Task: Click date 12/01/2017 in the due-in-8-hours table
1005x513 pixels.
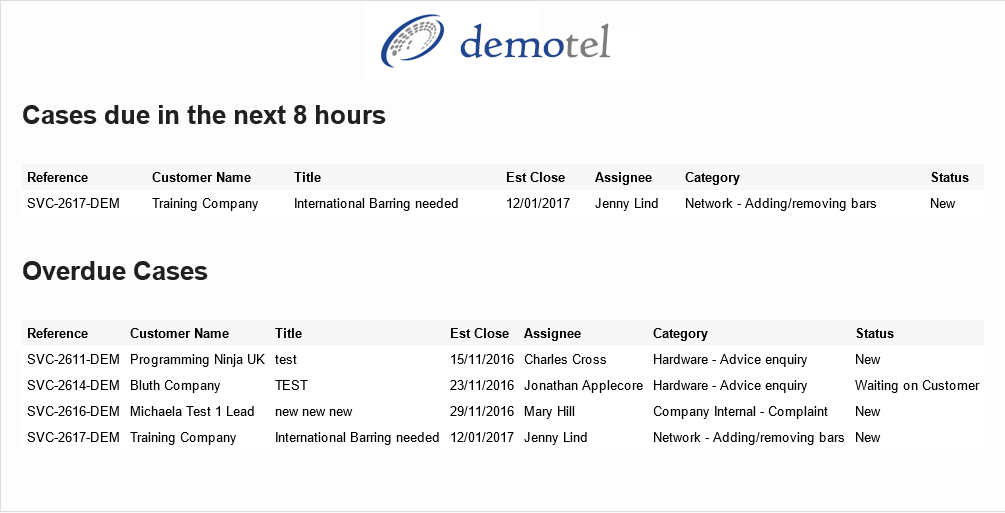Action: click(538, 203)
